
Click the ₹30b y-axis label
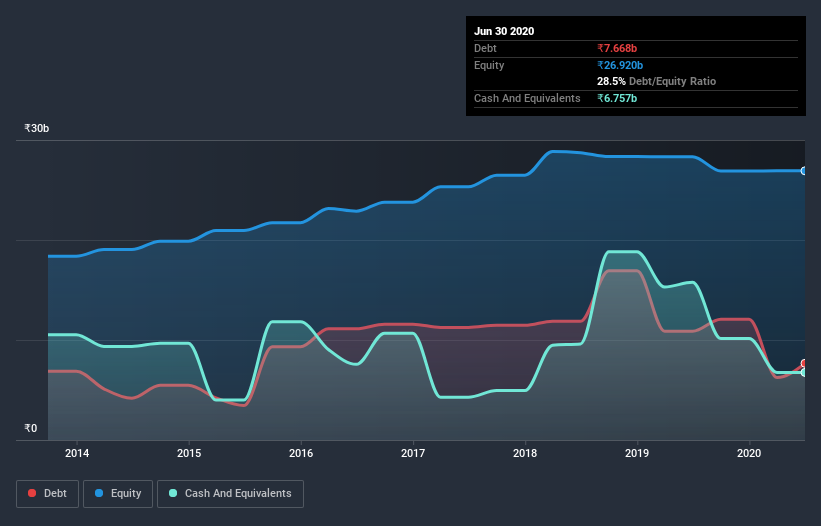pos(37,128)
